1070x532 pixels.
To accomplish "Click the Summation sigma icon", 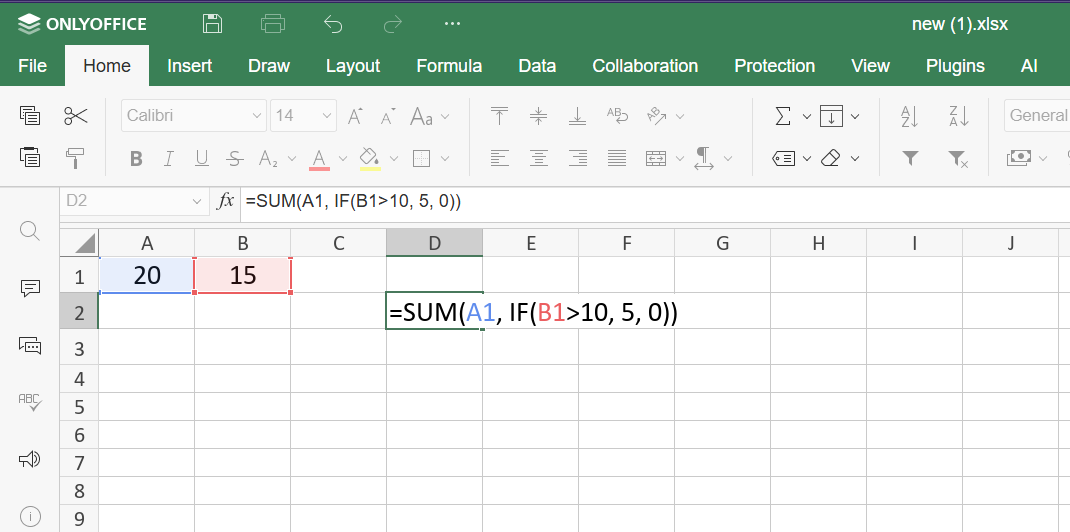I will pos(783,116).
